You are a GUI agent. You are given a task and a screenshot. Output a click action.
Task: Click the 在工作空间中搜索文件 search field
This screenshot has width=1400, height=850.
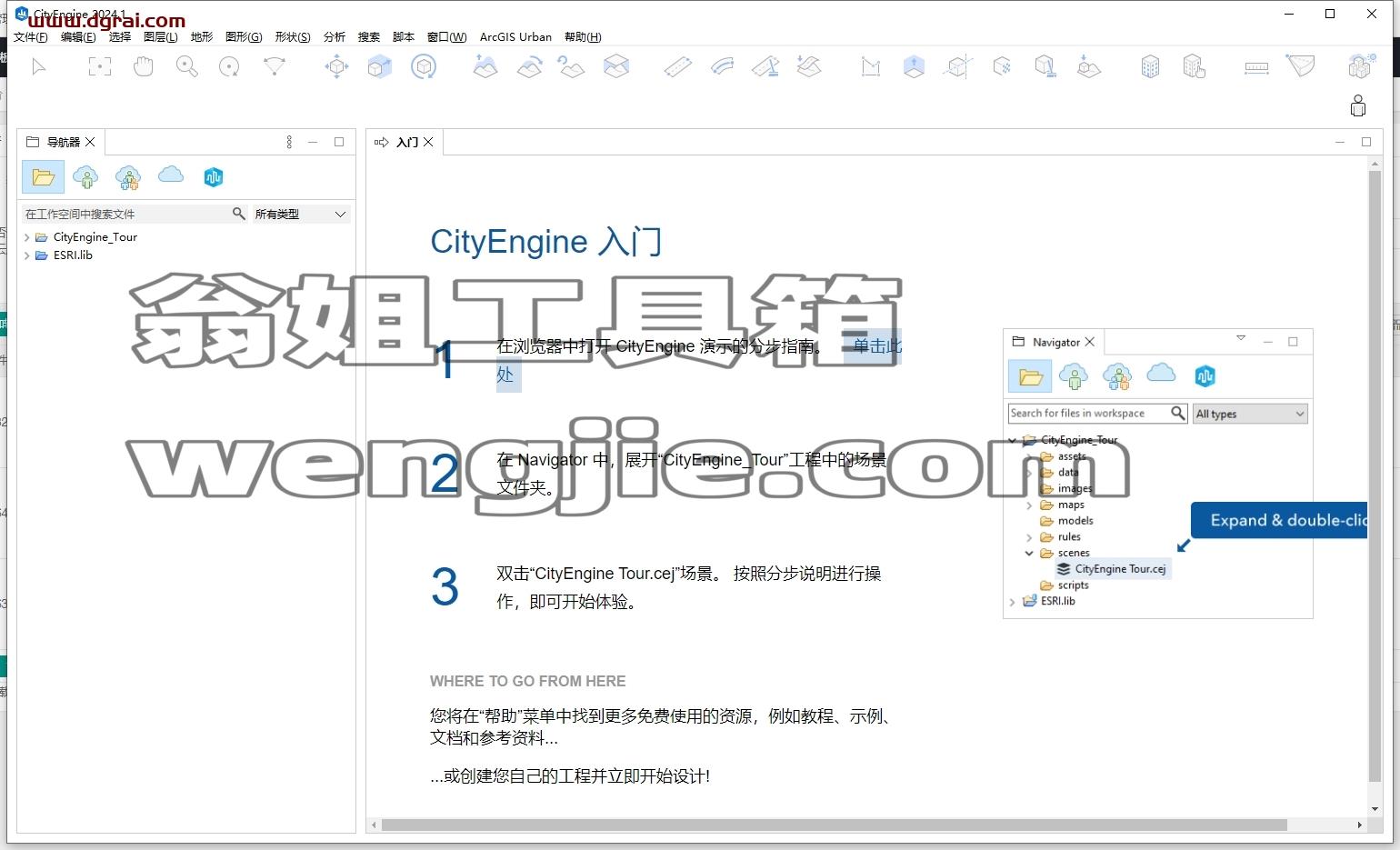(x=125, y=215)
